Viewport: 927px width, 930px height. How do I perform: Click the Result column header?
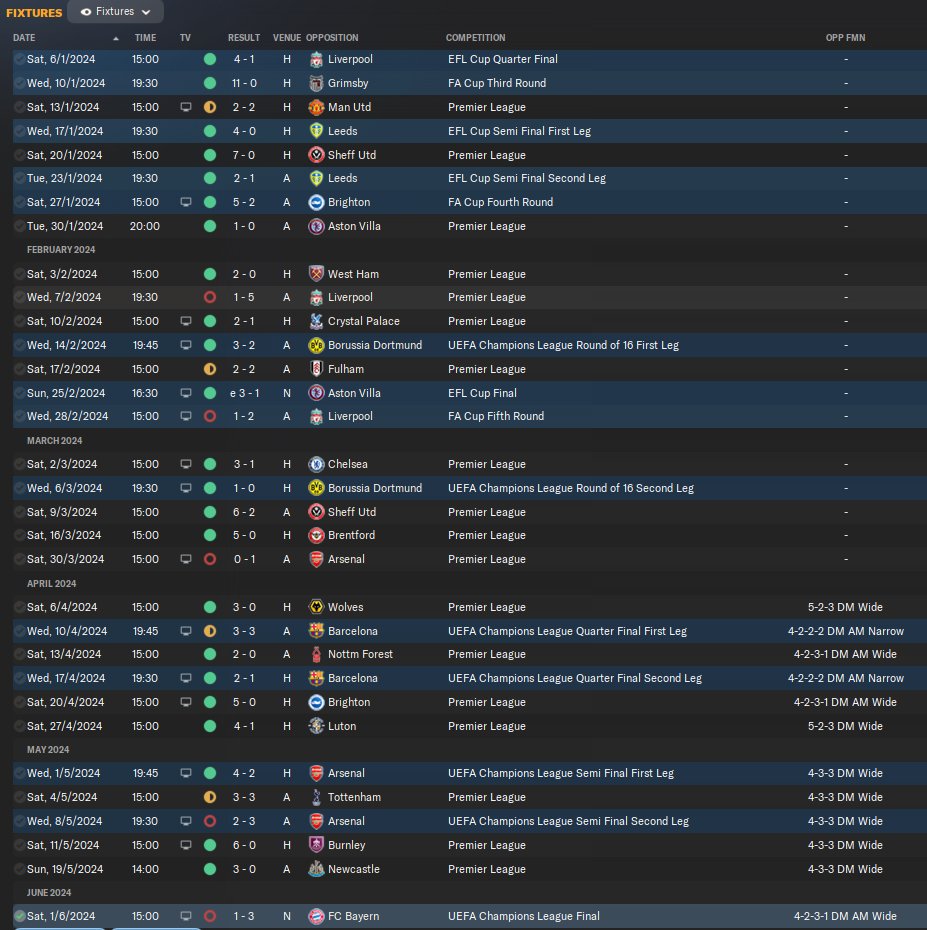244,37
